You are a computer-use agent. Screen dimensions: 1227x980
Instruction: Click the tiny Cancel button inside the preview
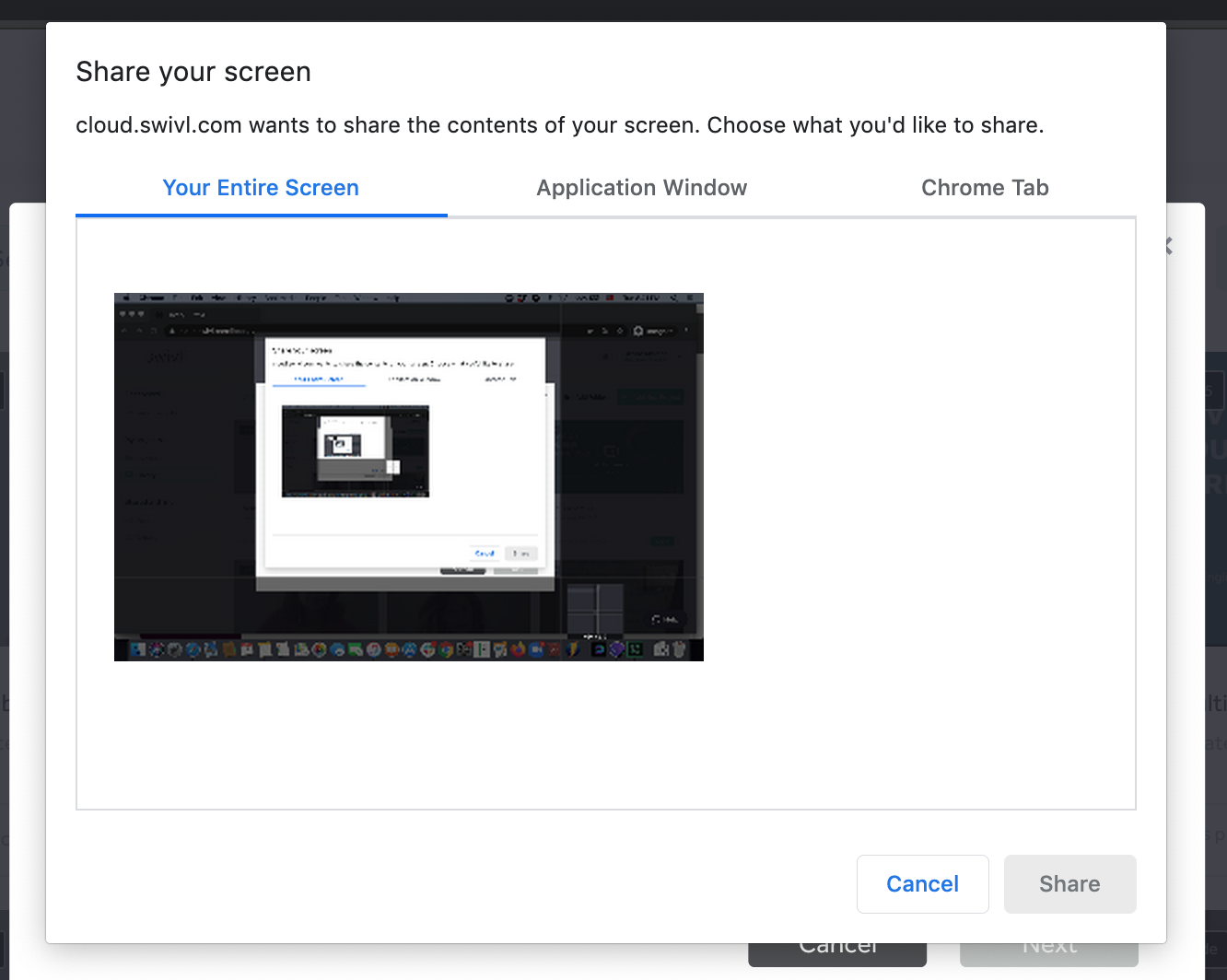click(x=485, y=554)
